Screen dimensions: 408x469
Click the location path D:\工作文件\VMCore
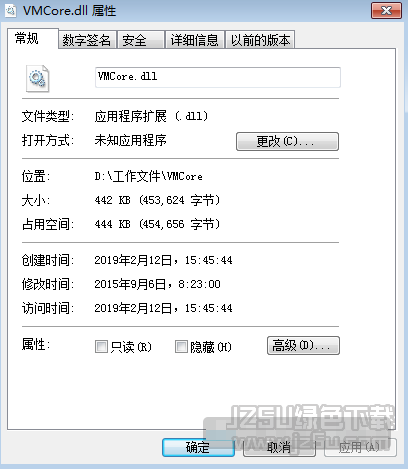(x=148, y=176)
